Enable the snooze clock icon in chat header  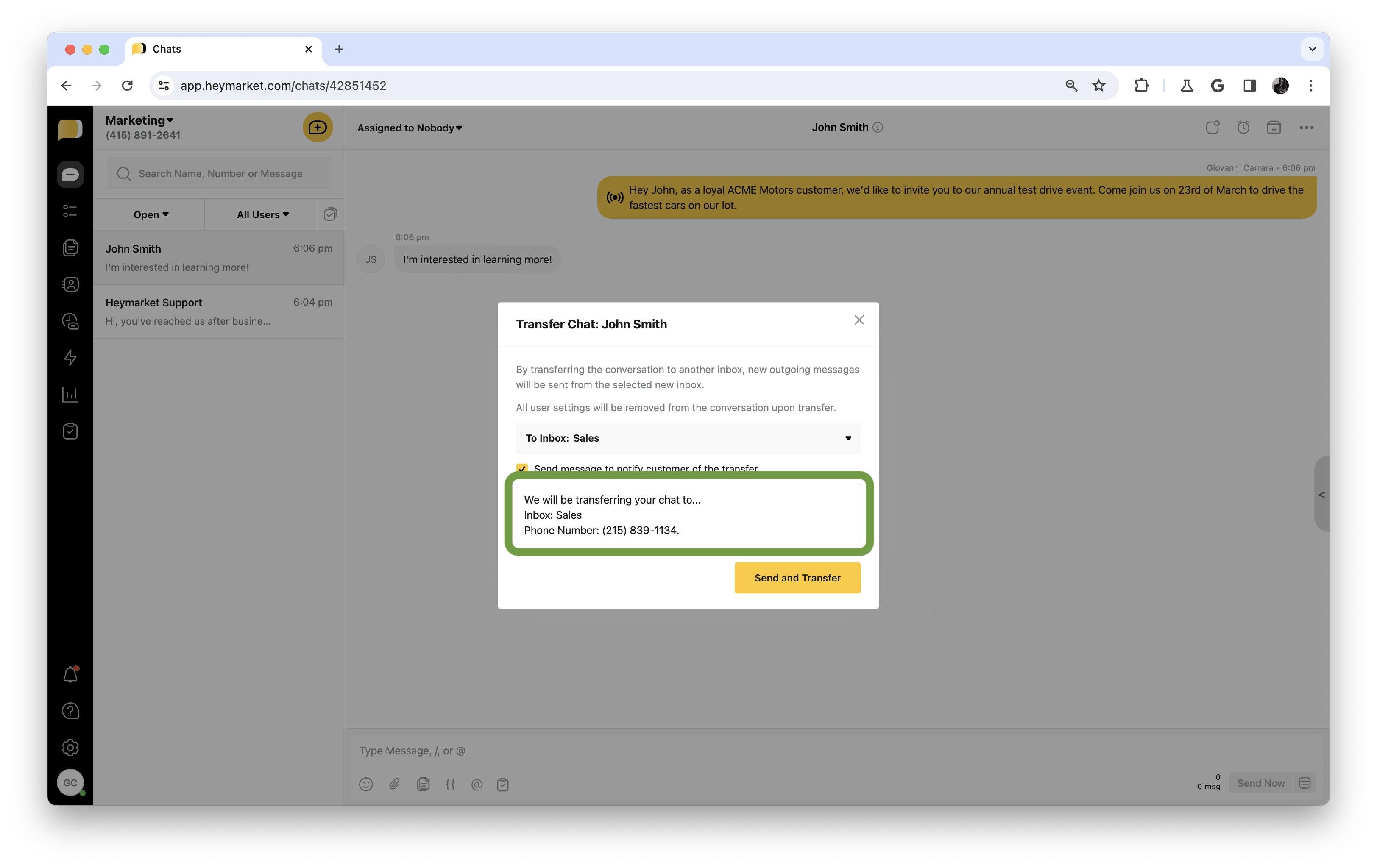pos(1243,127)
